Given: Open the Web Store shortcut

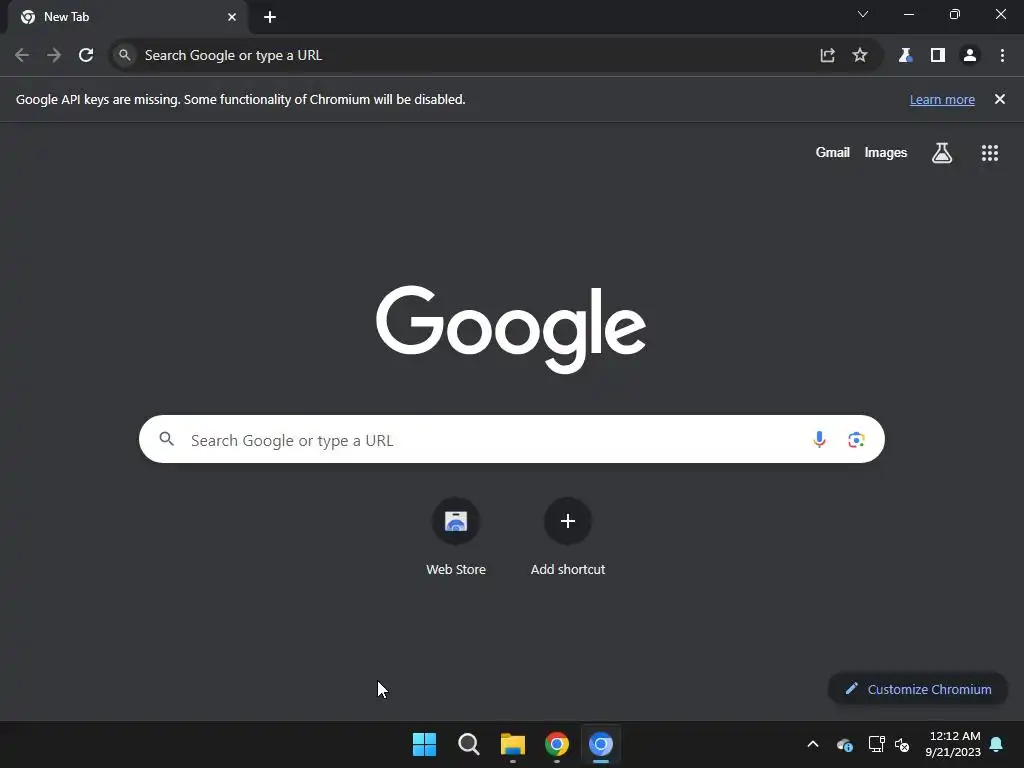Looking at the screenshot, I should coord(456,537).
